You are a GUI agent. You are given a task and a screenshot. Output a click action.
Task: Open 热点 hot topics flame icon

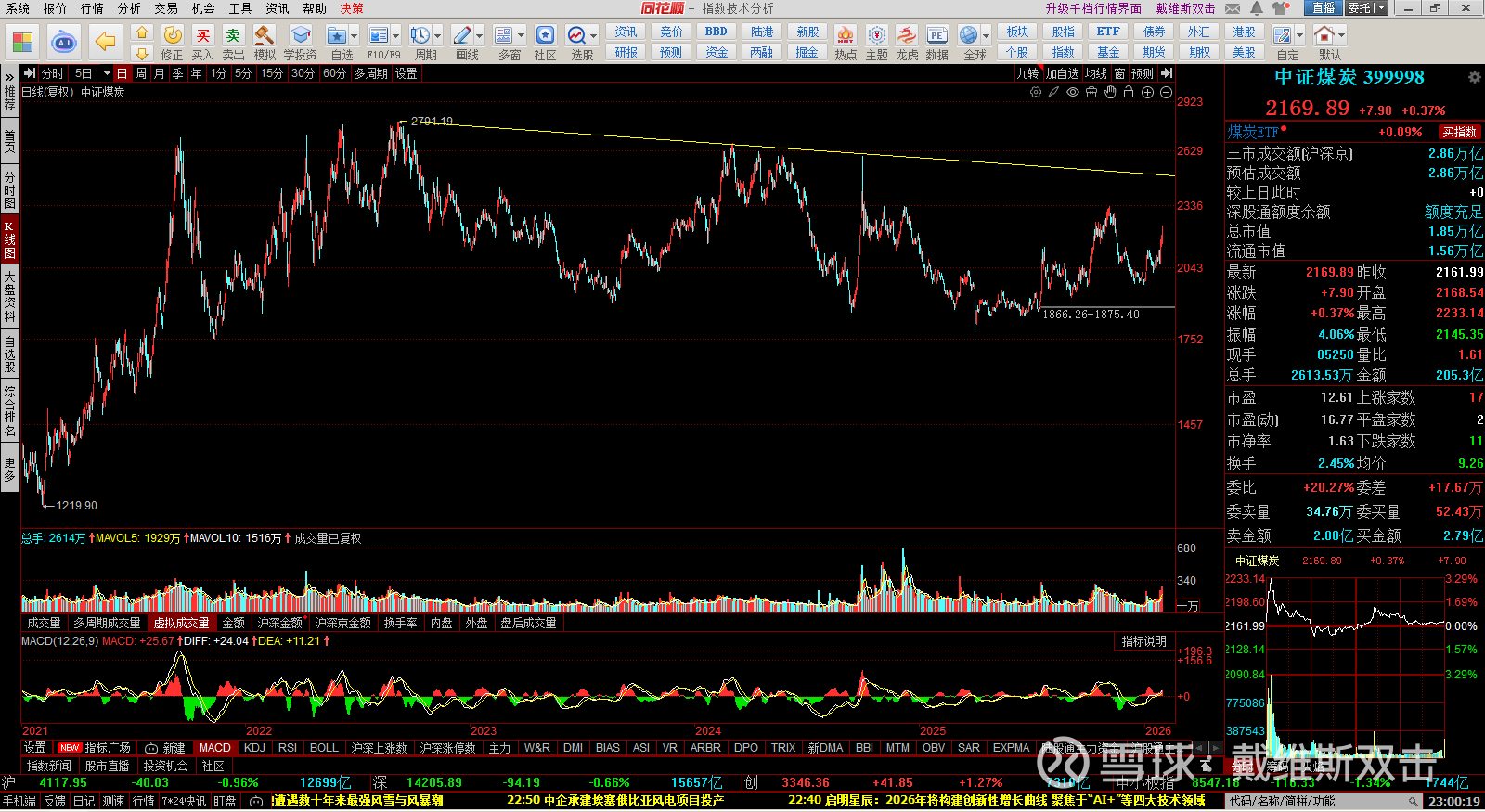[845, 36]
